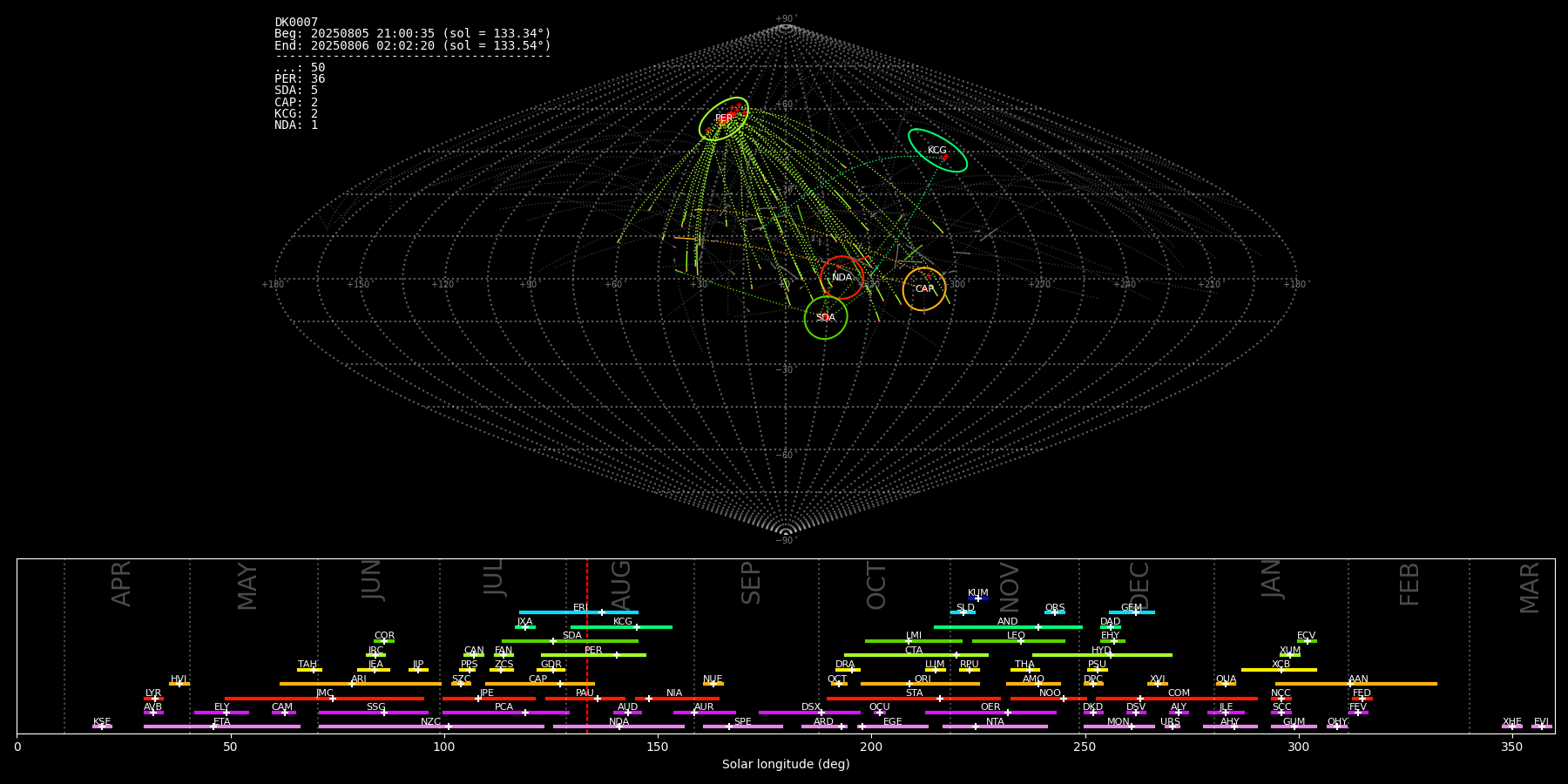Image resolution: width=1568 pixels, height=784 pixels.
Task: Select the 'PER: 36' count in legend
Action: pyautogui.click(x=300, y=79)
